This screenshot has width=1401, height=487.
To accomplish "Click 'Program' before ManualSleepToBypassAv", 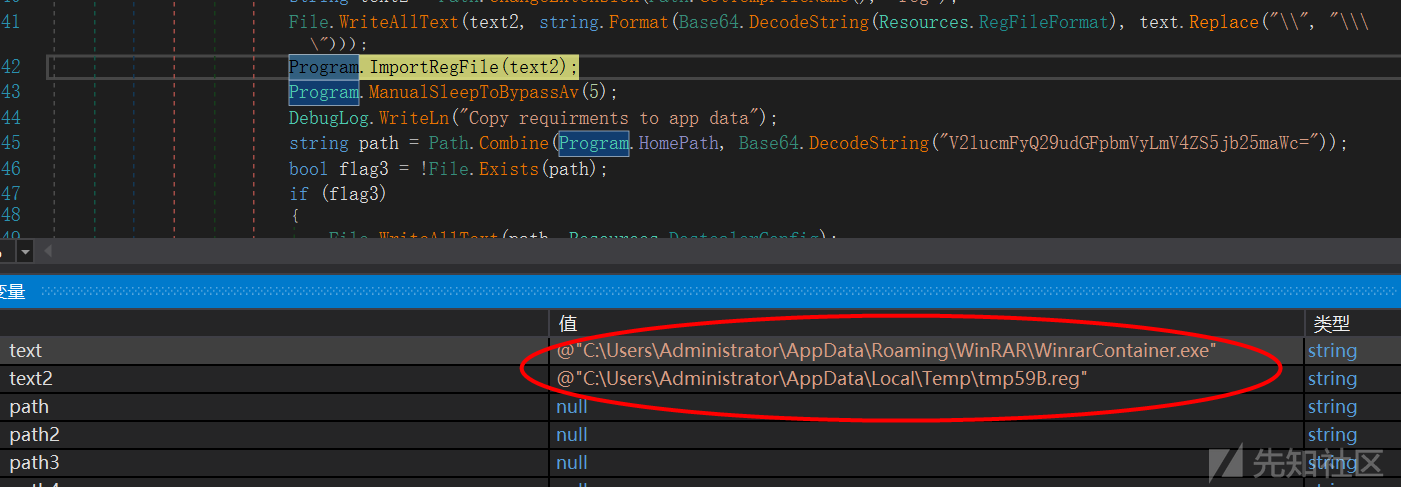I will tap(323, 93).
